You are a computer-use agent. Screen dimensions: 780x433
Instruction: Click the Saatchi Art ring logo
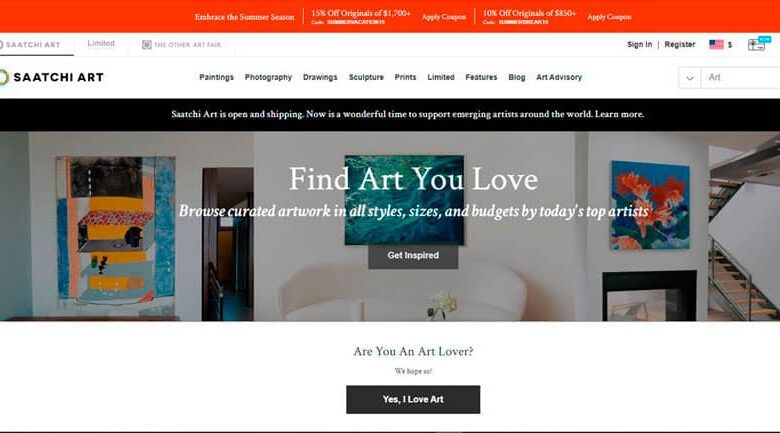[x=4, y=77]
